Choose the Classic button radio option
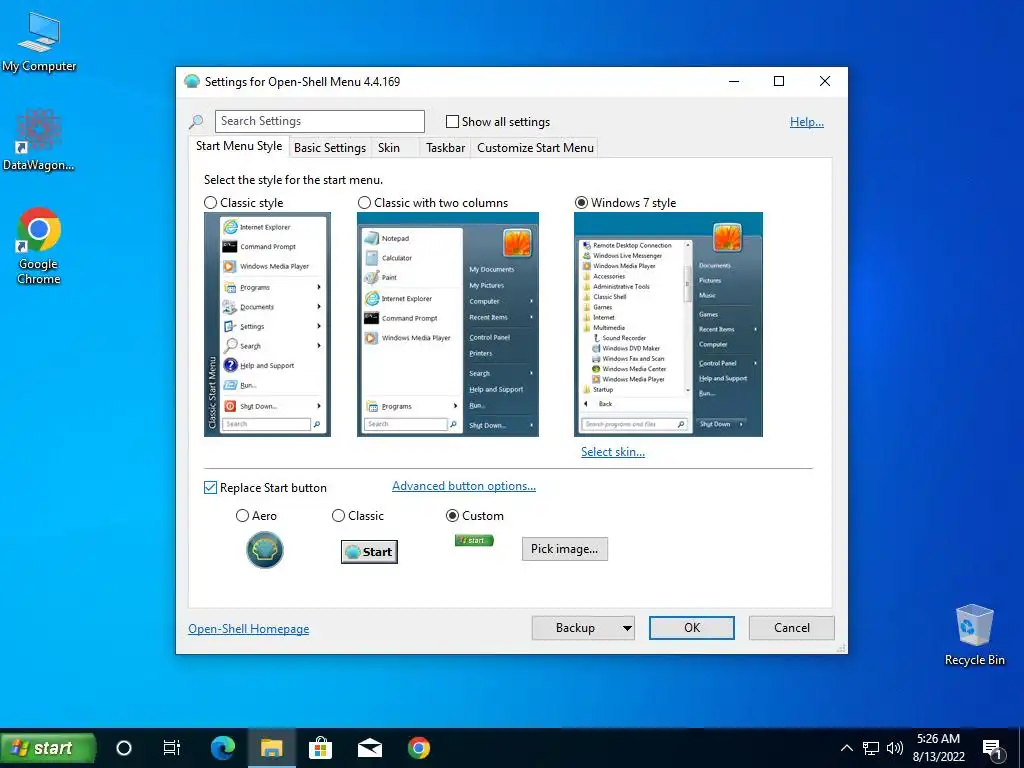The width and height of the screenshot is (1024, 768). 338,515
